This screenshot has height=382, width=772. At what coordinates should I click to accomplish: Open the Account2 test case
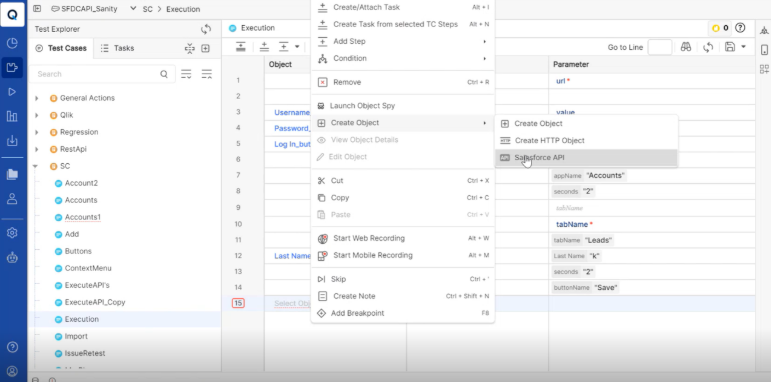[81, 183]
